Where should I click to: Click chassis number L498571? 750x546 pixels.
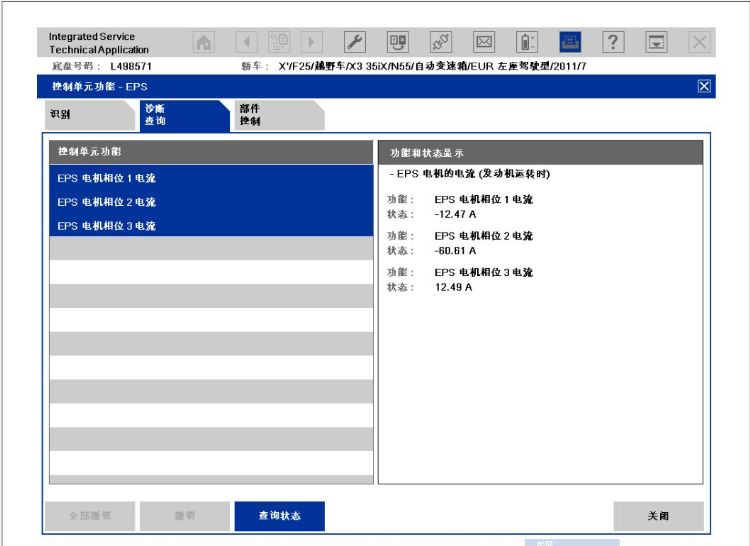(x=131, y=66)
